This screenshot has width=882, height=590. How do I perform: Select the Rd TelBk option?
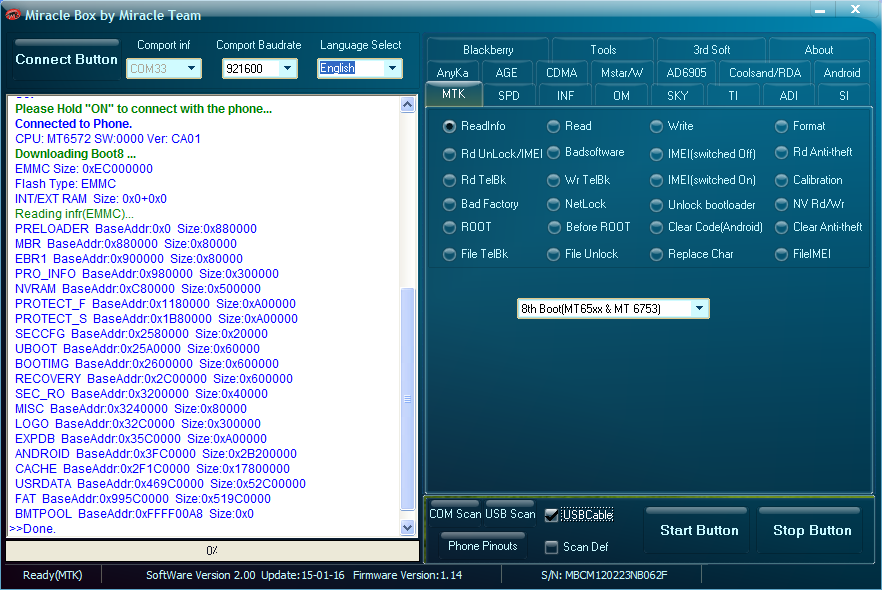click(449, 180)
